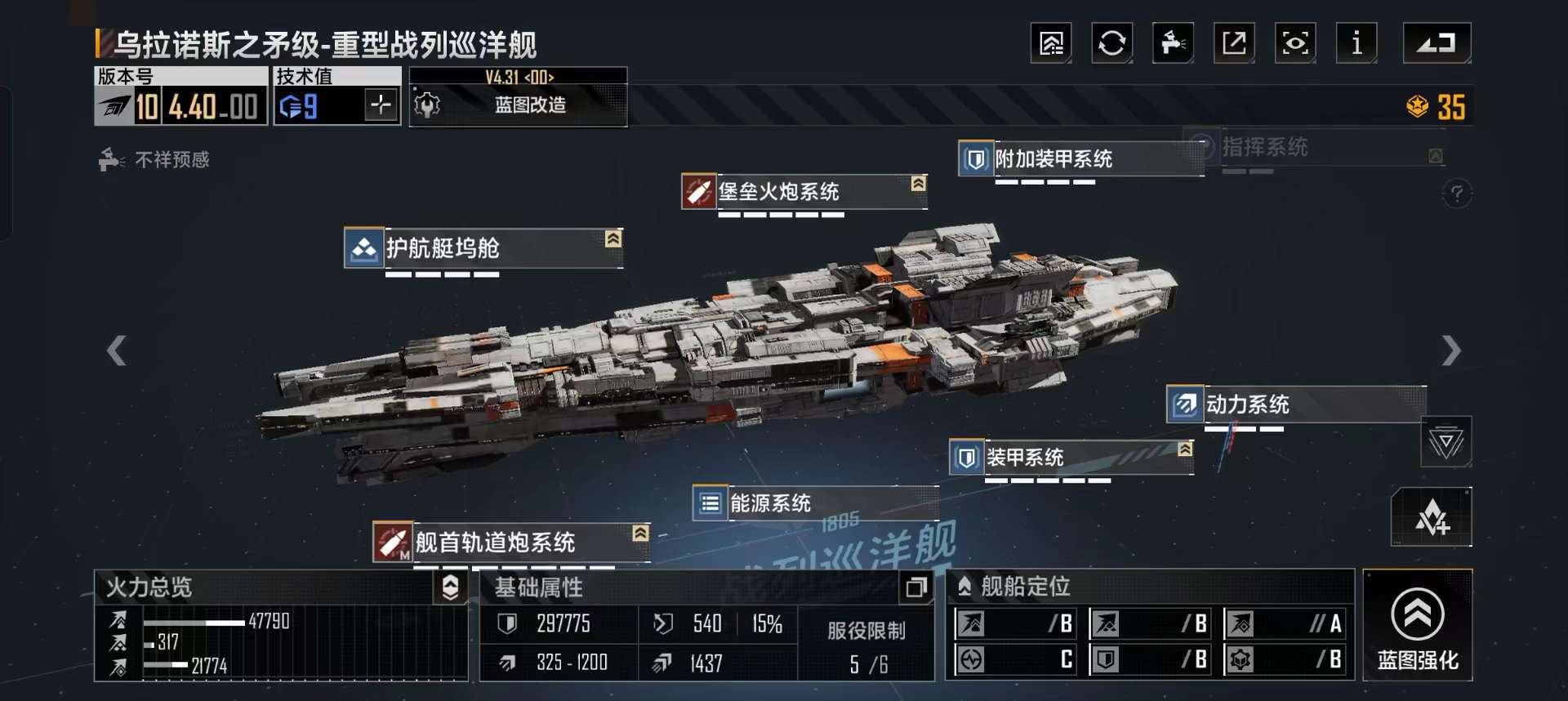Click the info icon button
This screenshot has width=1568, height=701.
1356,42
